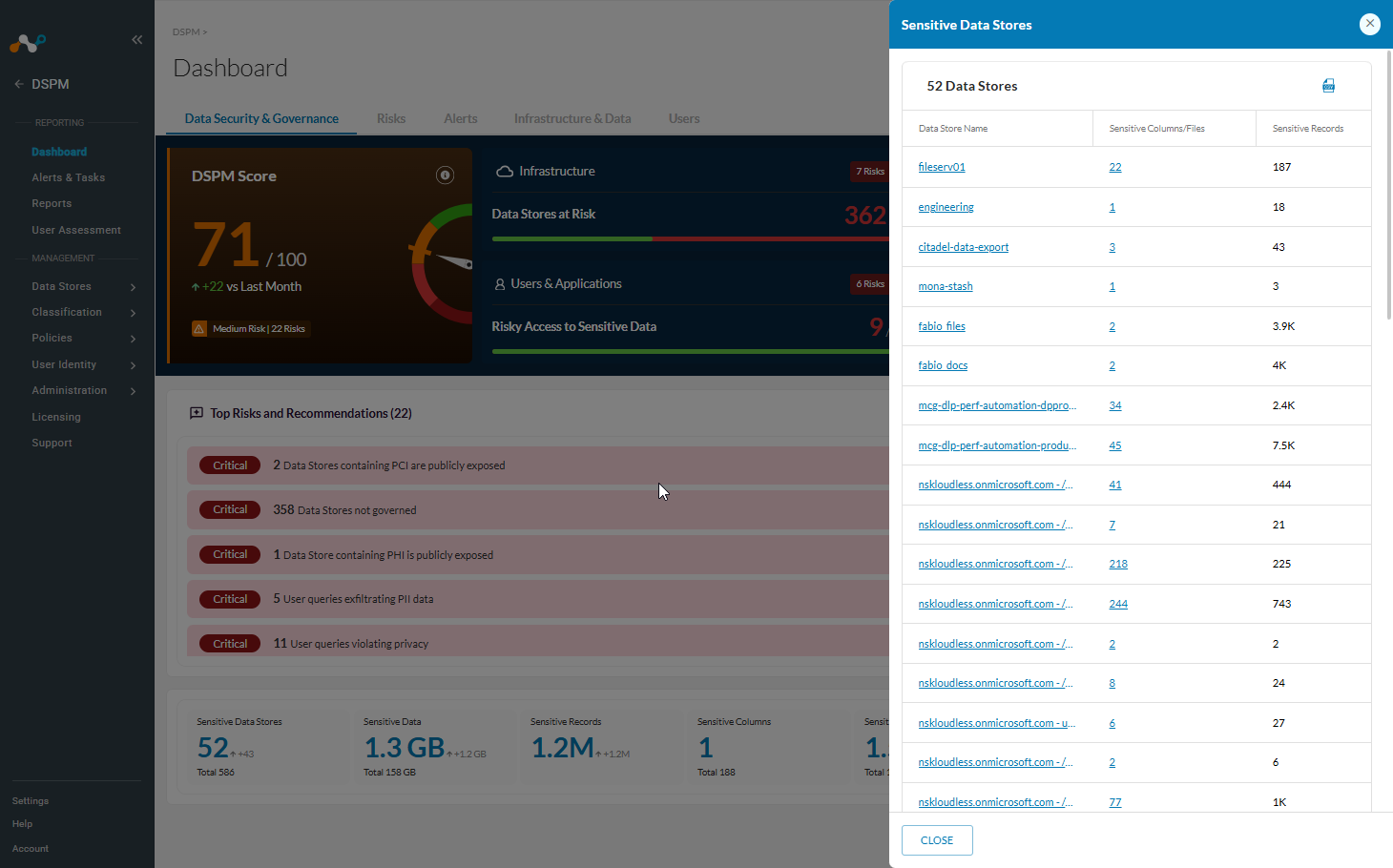Click the CLOSE button
Image resolution: width=1393 pixels, height=868 pixels.
point(937,840)
